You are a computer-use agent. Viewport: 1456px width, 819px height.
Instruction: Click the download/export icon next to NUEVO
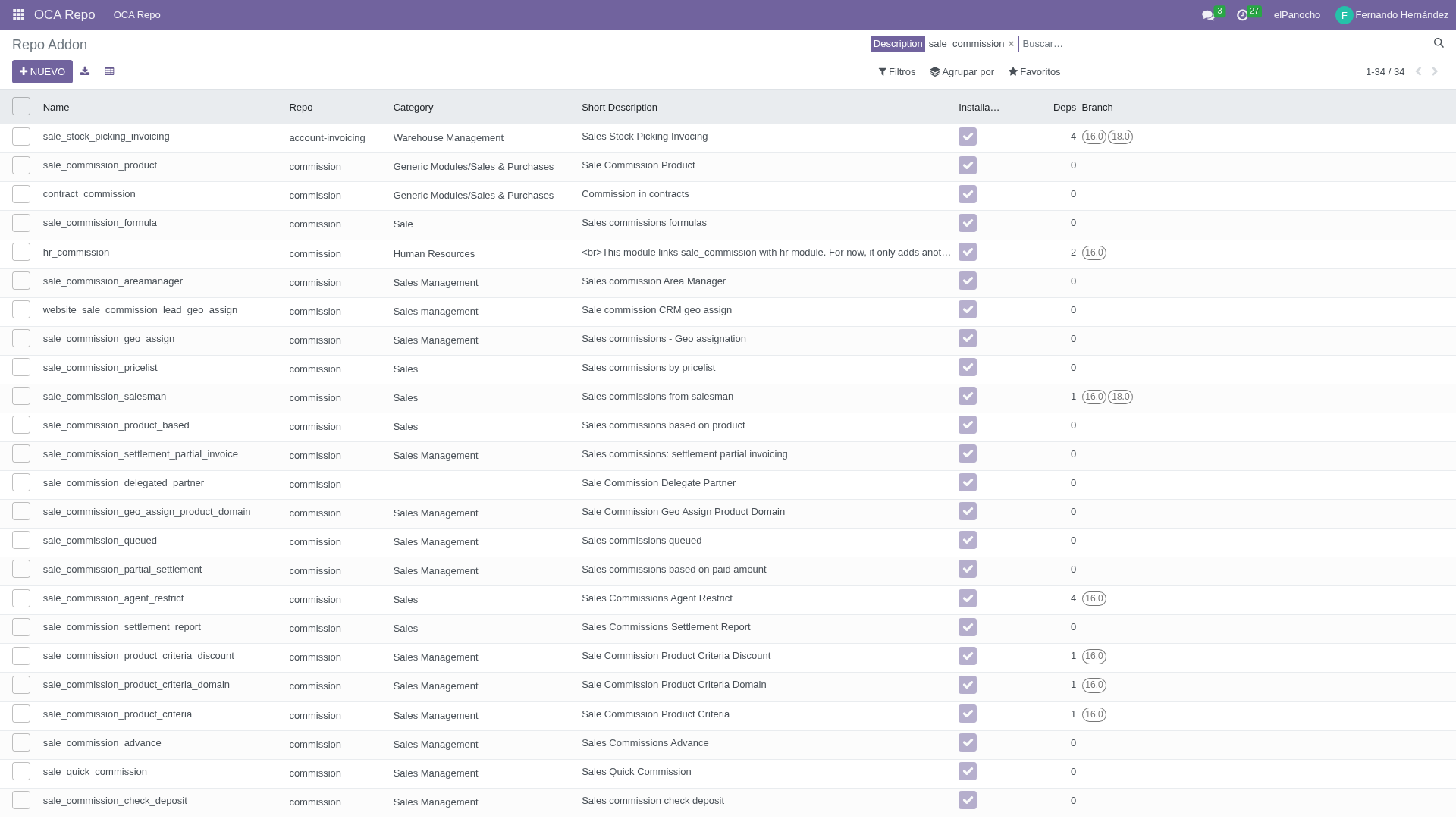[85, 71]
